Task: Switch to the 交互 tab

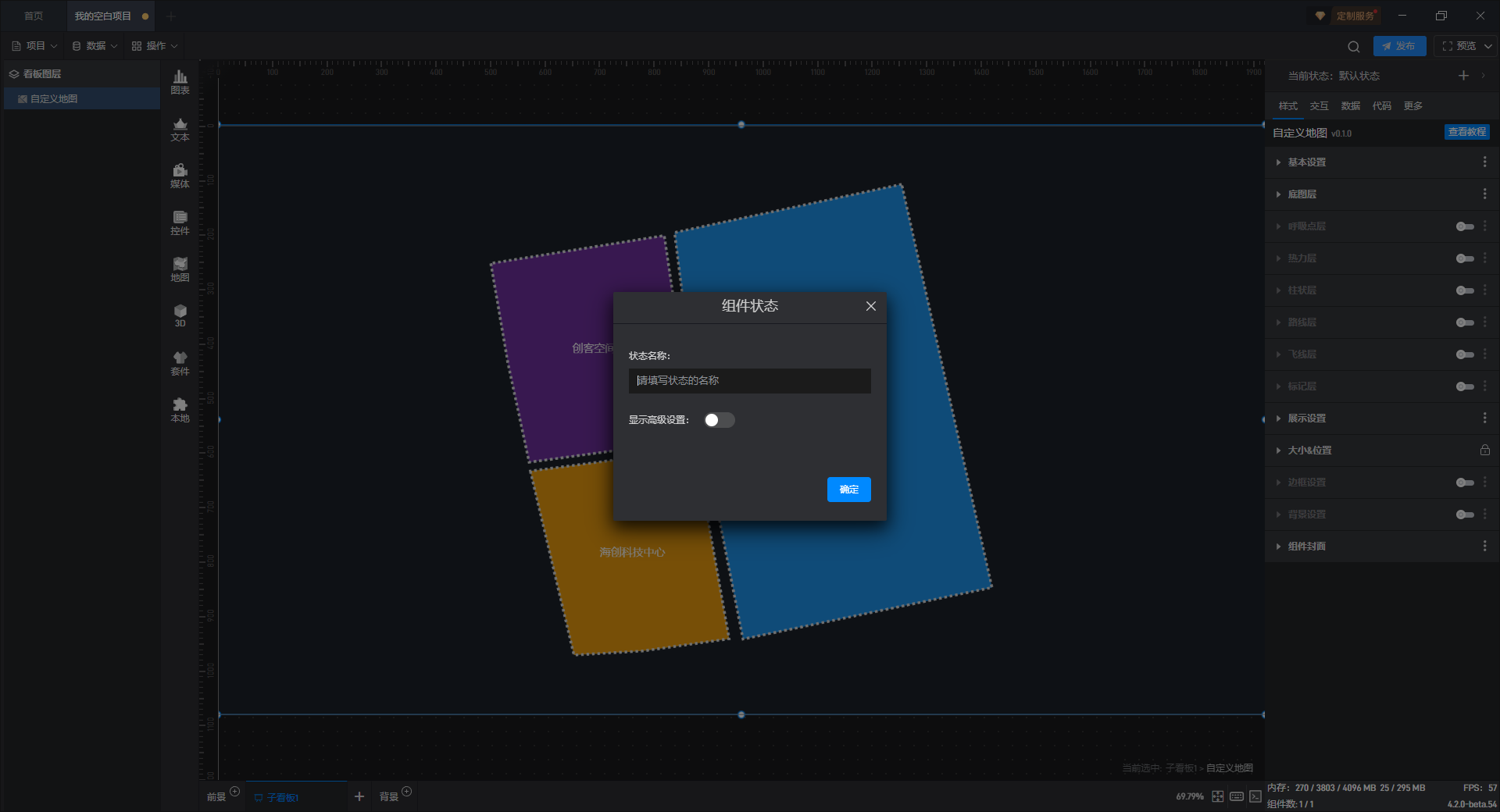Action: pos(1319,105)
